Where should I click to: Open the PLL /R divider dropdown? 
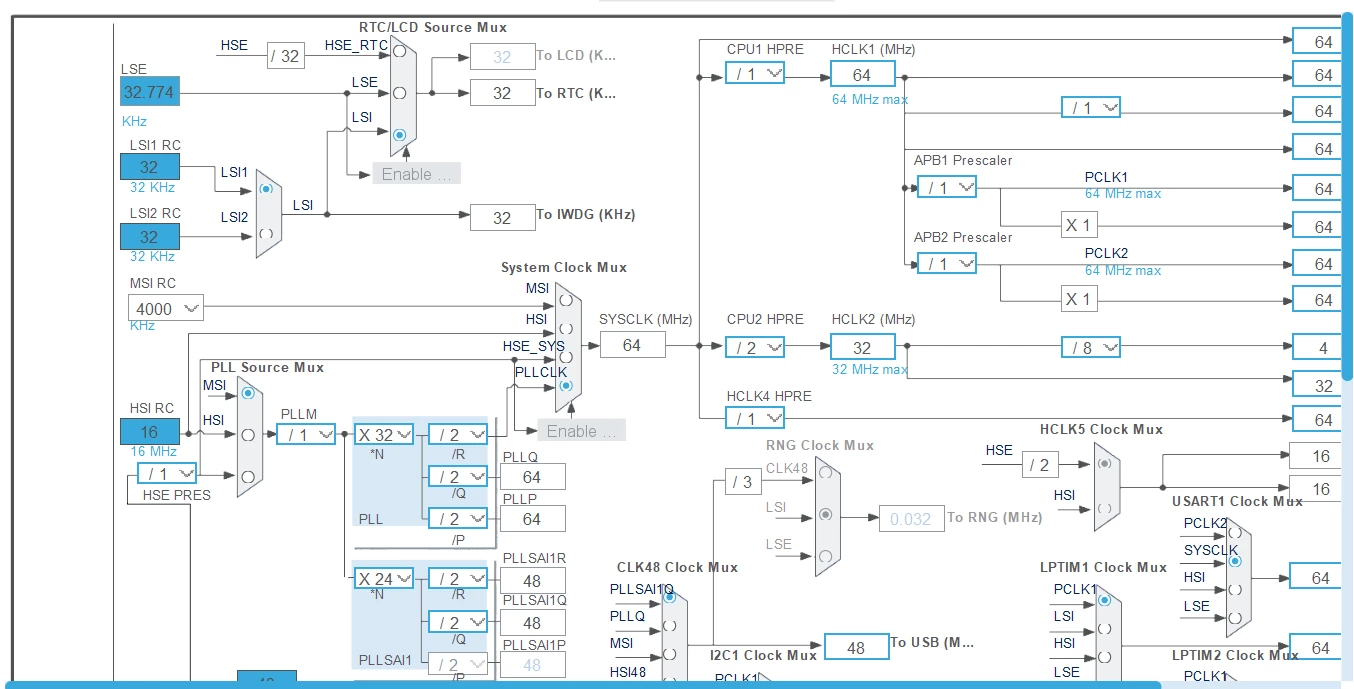(458, 435)
